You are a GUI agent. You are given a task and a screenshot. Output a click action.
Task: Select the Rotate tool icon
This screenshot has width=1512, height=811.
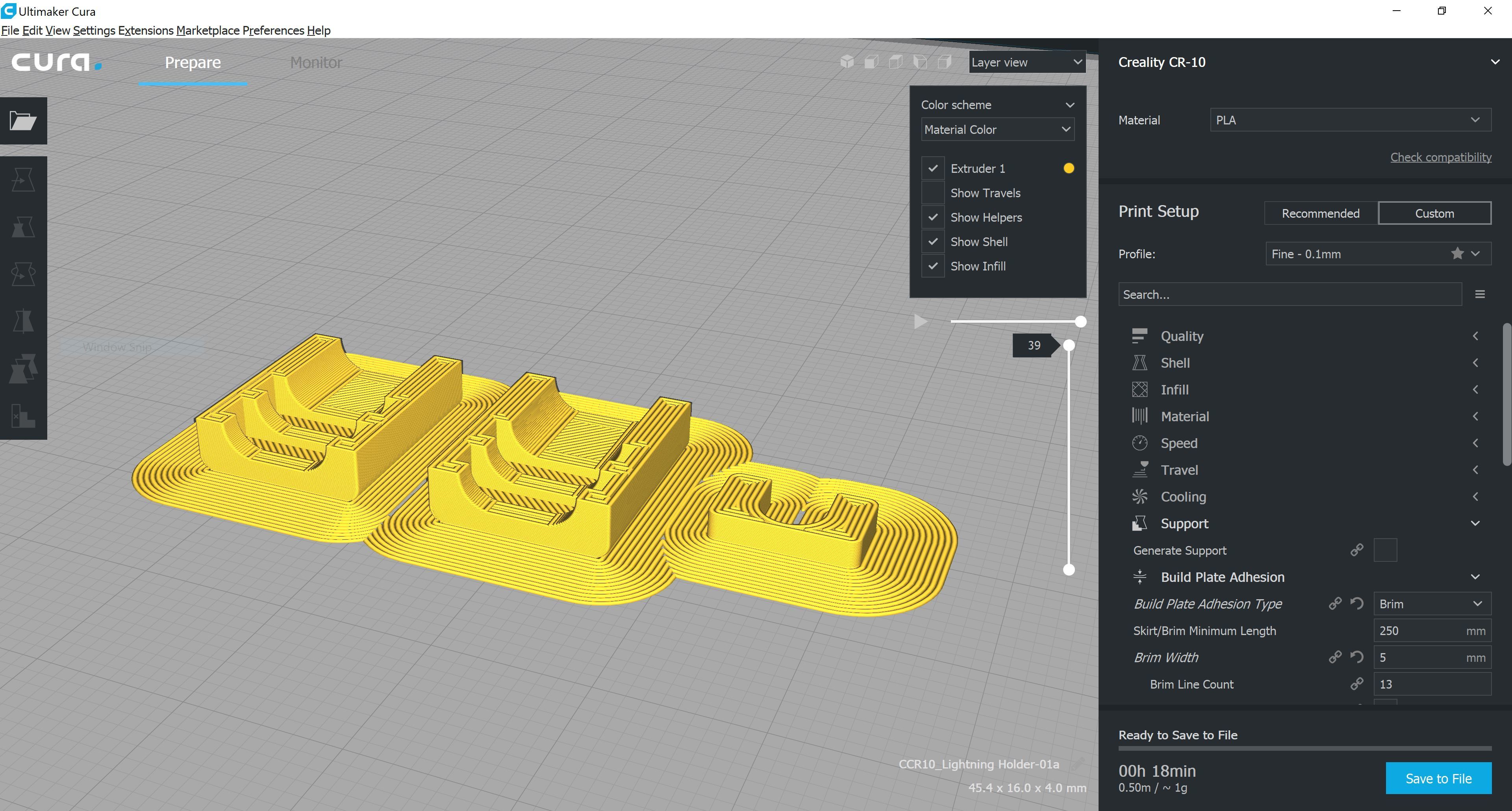(x=23, y=274)
